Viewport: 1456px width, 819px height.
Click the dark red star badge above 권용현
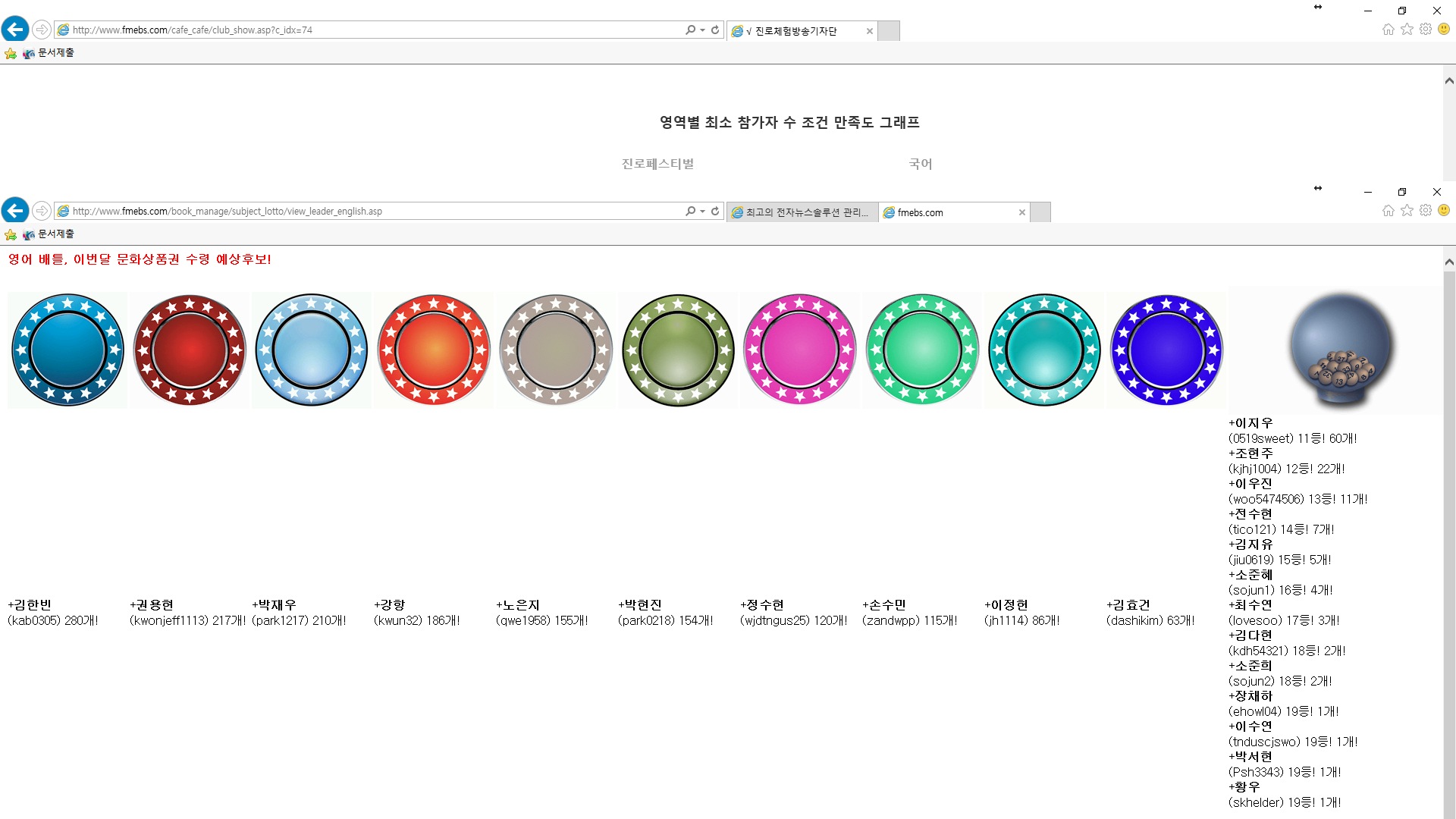click(x=190, y=350)
